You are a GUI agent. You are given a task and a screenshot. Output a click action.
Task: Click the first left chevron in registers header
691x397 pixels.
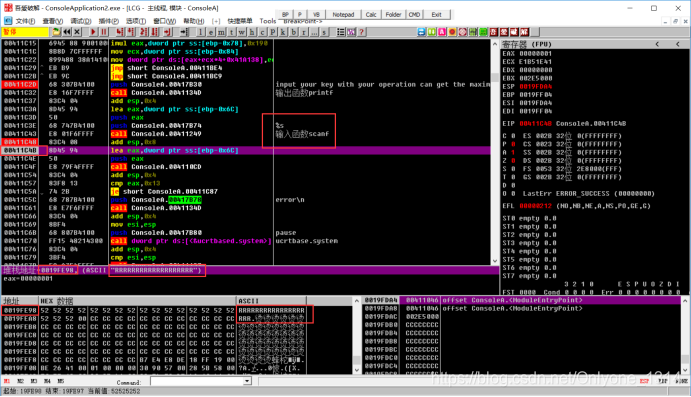point(657,44)
